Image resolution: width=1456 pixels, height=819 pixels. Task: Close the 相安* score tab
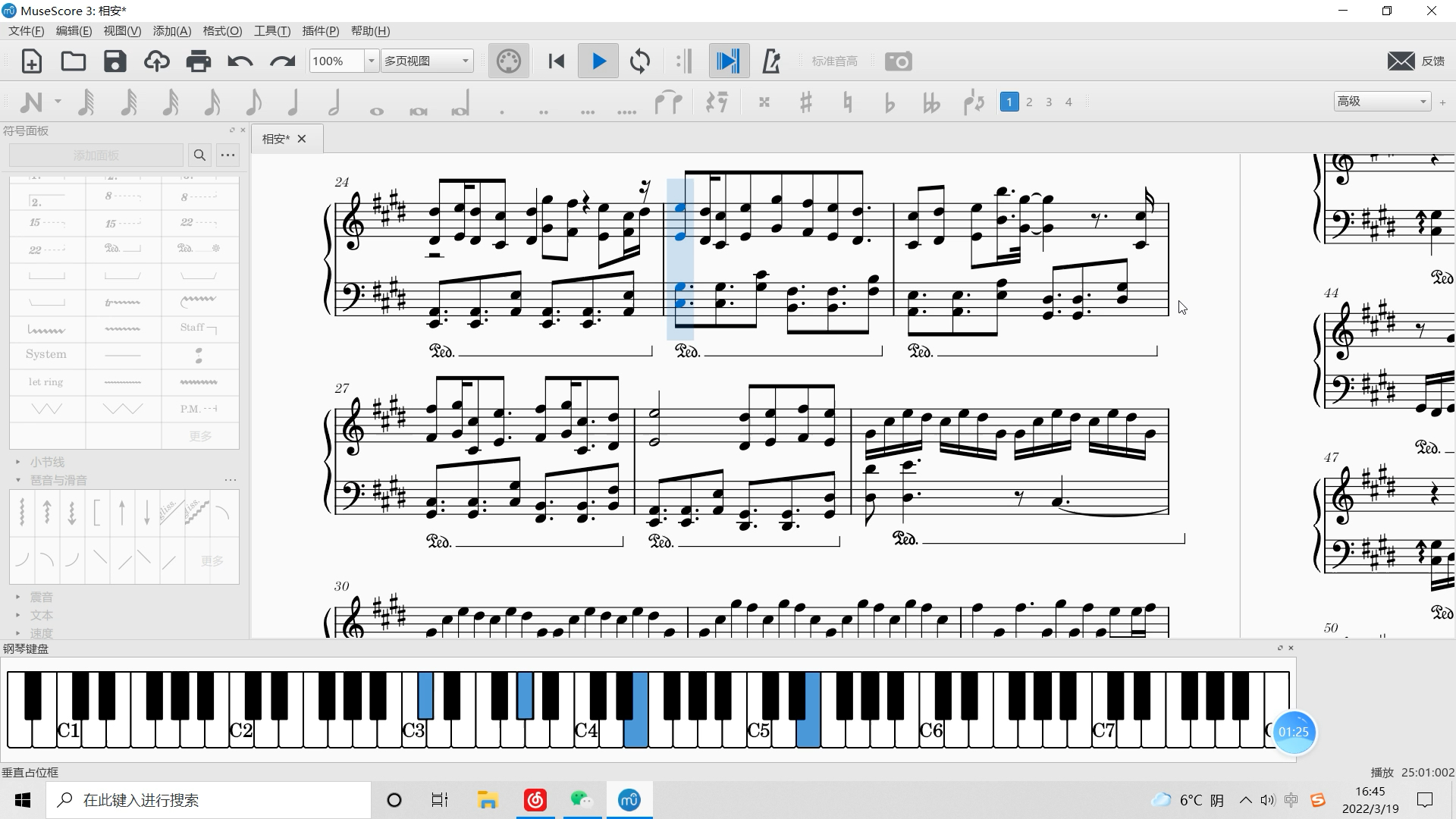tap(302, 139)
